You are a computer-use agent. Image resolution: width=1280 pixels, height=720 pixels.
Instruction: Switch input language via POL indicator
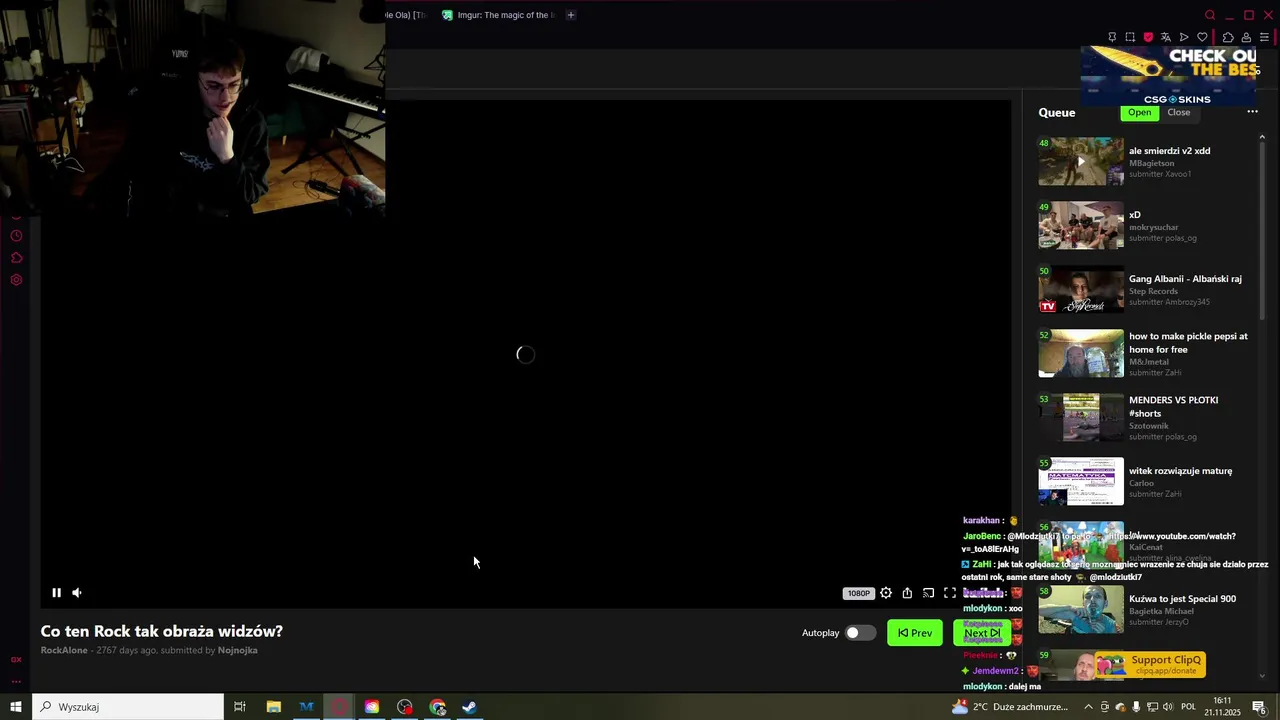pos(1187,707)
